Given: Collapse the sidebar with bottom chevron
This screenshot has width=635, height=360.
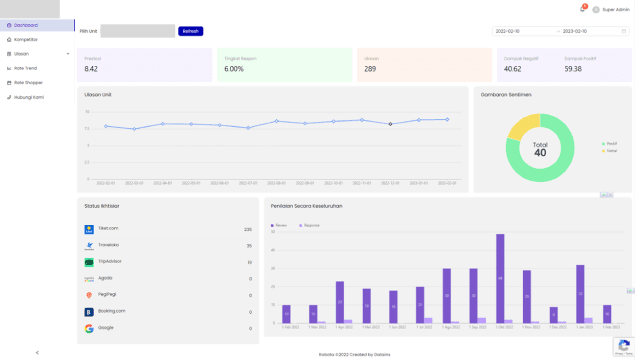Looking at the screenshot, I should [37, 353].
